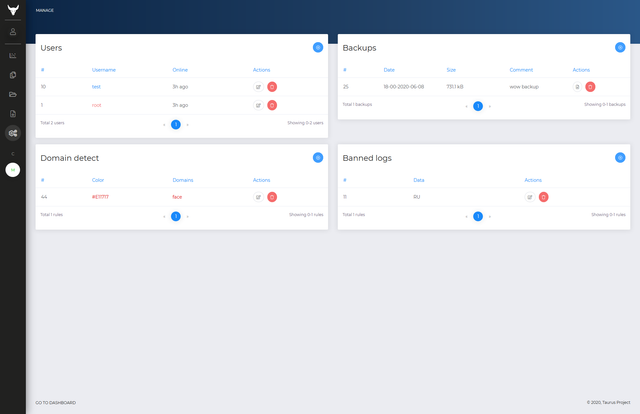This screenshot has height=414, width=640.
Task: Go to page 1 in Banned logs pagination
Action: [x=478, y=216]
